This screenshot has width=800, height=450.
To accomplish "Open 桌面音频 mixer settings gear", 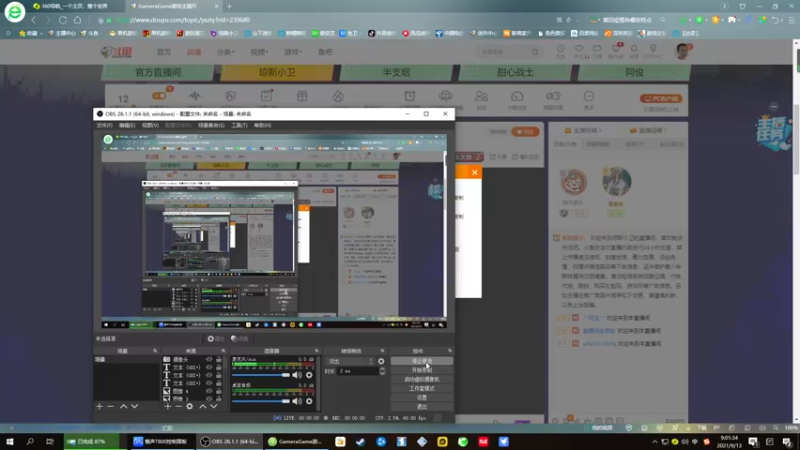I will (x=309, y=401).
